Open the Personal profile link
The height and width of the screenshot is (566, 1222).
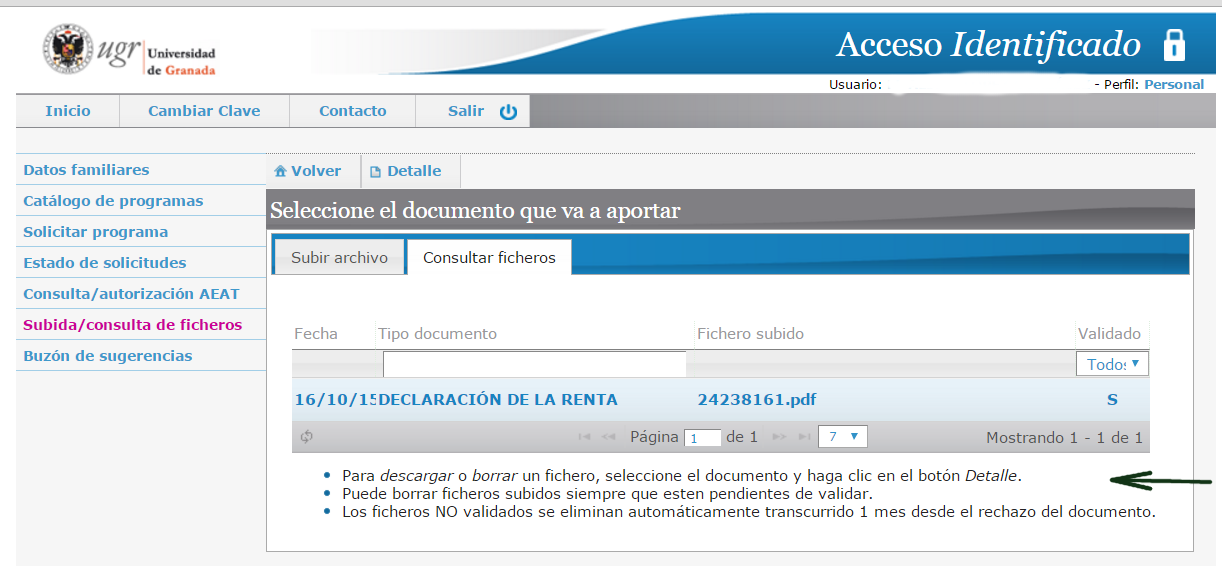click(x=1174, y=85)
